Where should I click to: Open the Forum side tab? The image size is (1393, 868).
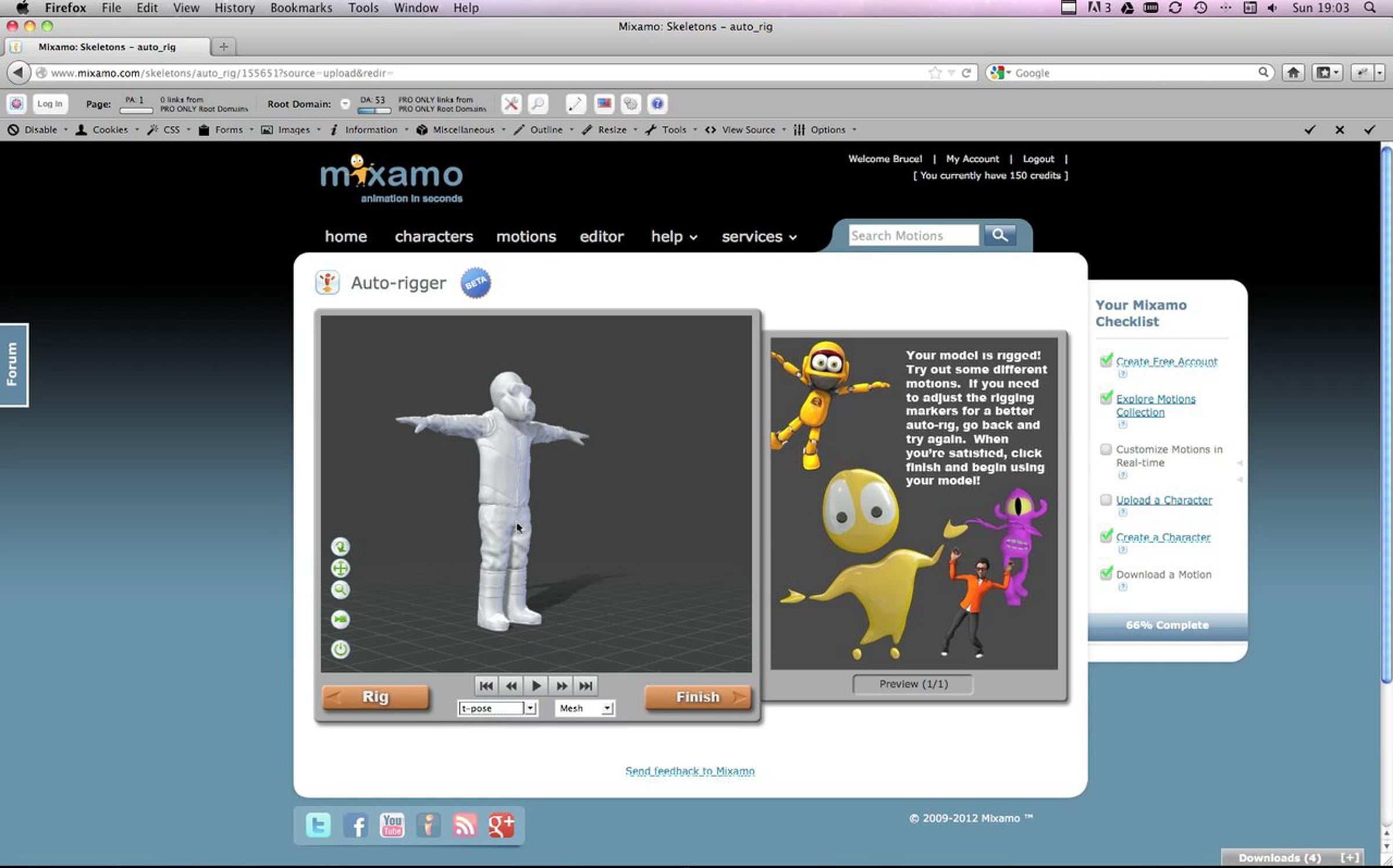click(x=13, y=364)
